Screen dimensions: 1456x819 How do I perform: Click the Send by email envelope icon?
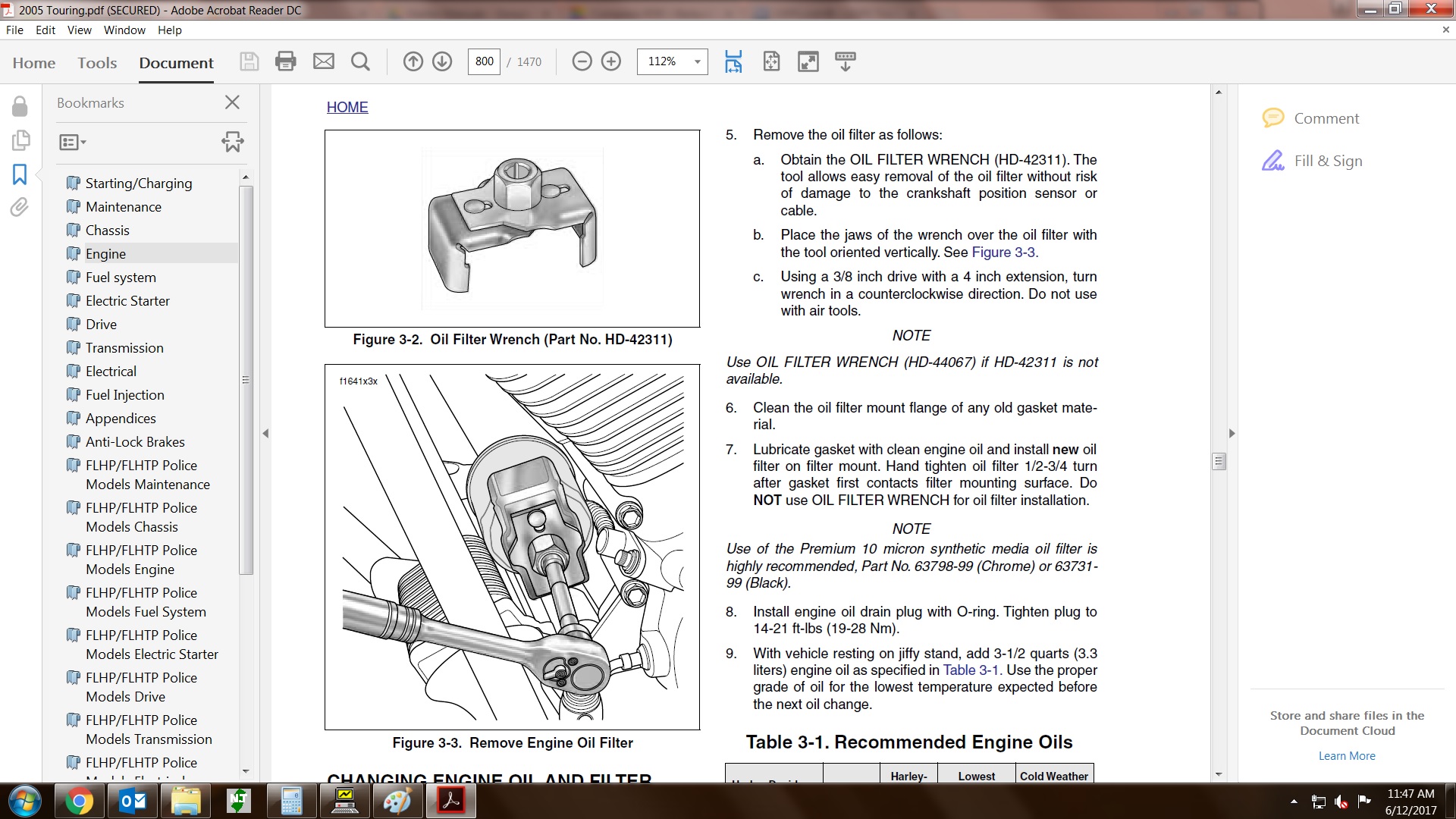pos(324,61)
